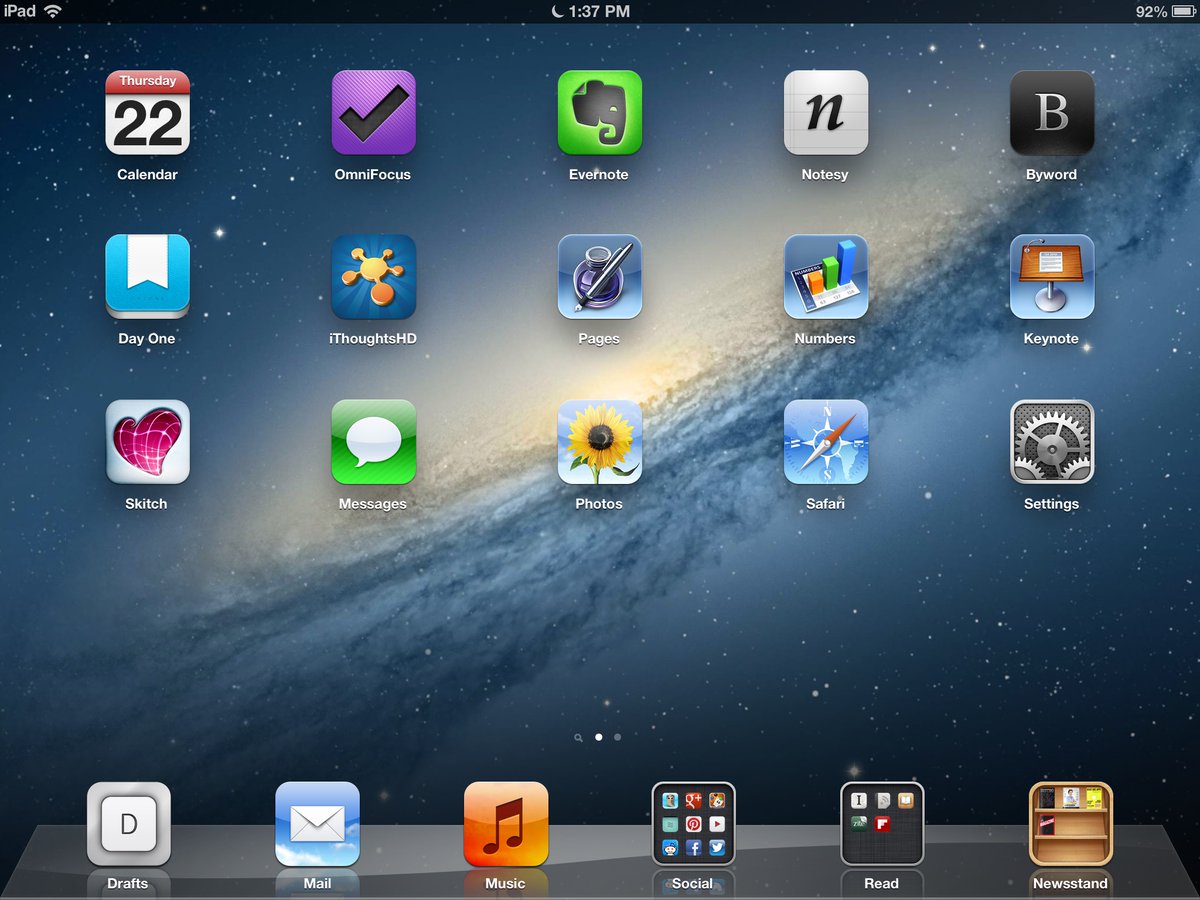Open Newsstand in the dock
This screenshot has height=900, width=1200.
1070,824
